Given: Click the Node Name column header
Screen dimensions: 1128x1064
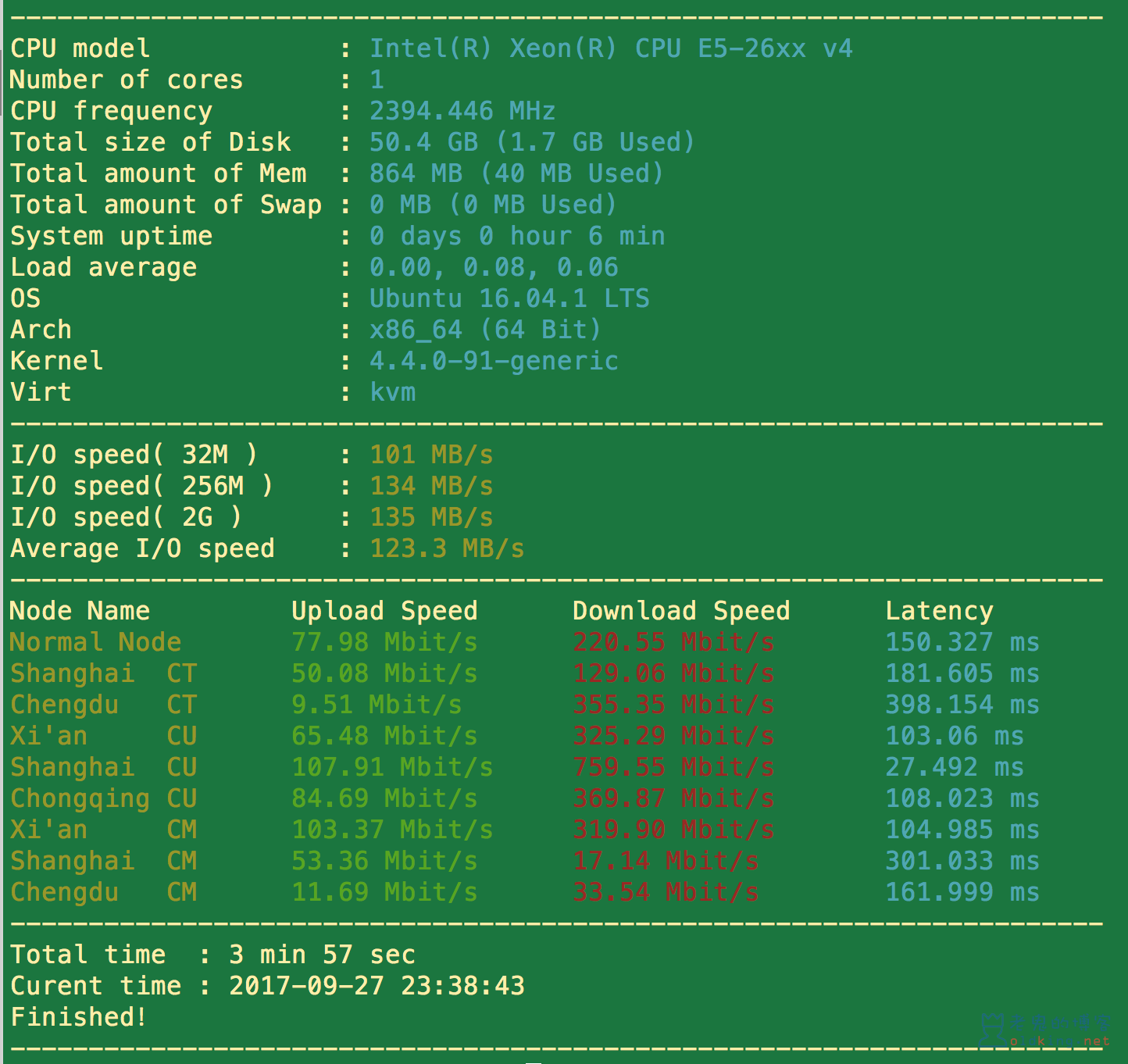Looking at the screenshot, I should (x=80, y=611).
